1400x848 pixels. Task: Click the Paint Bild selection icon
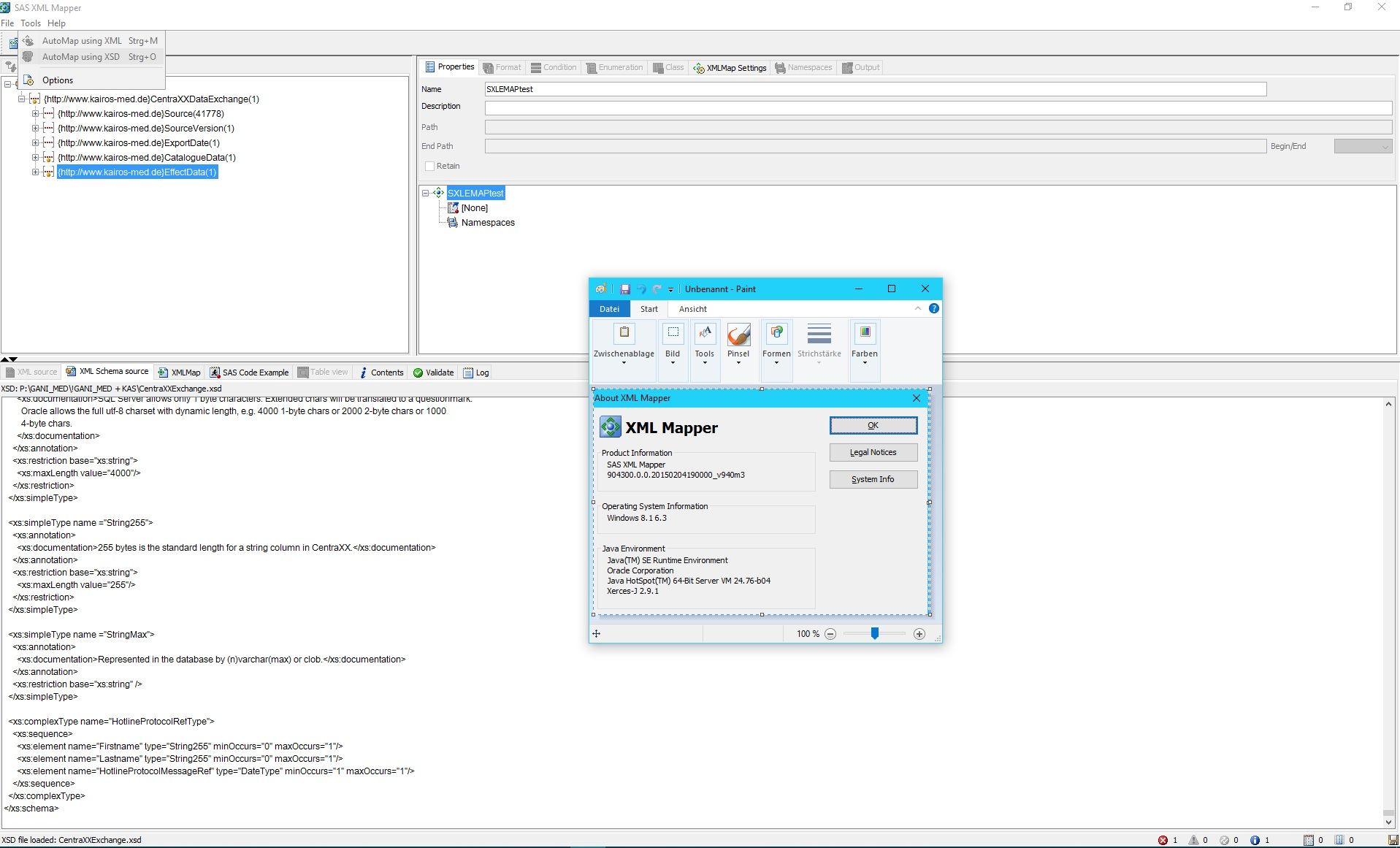(673, 333)
